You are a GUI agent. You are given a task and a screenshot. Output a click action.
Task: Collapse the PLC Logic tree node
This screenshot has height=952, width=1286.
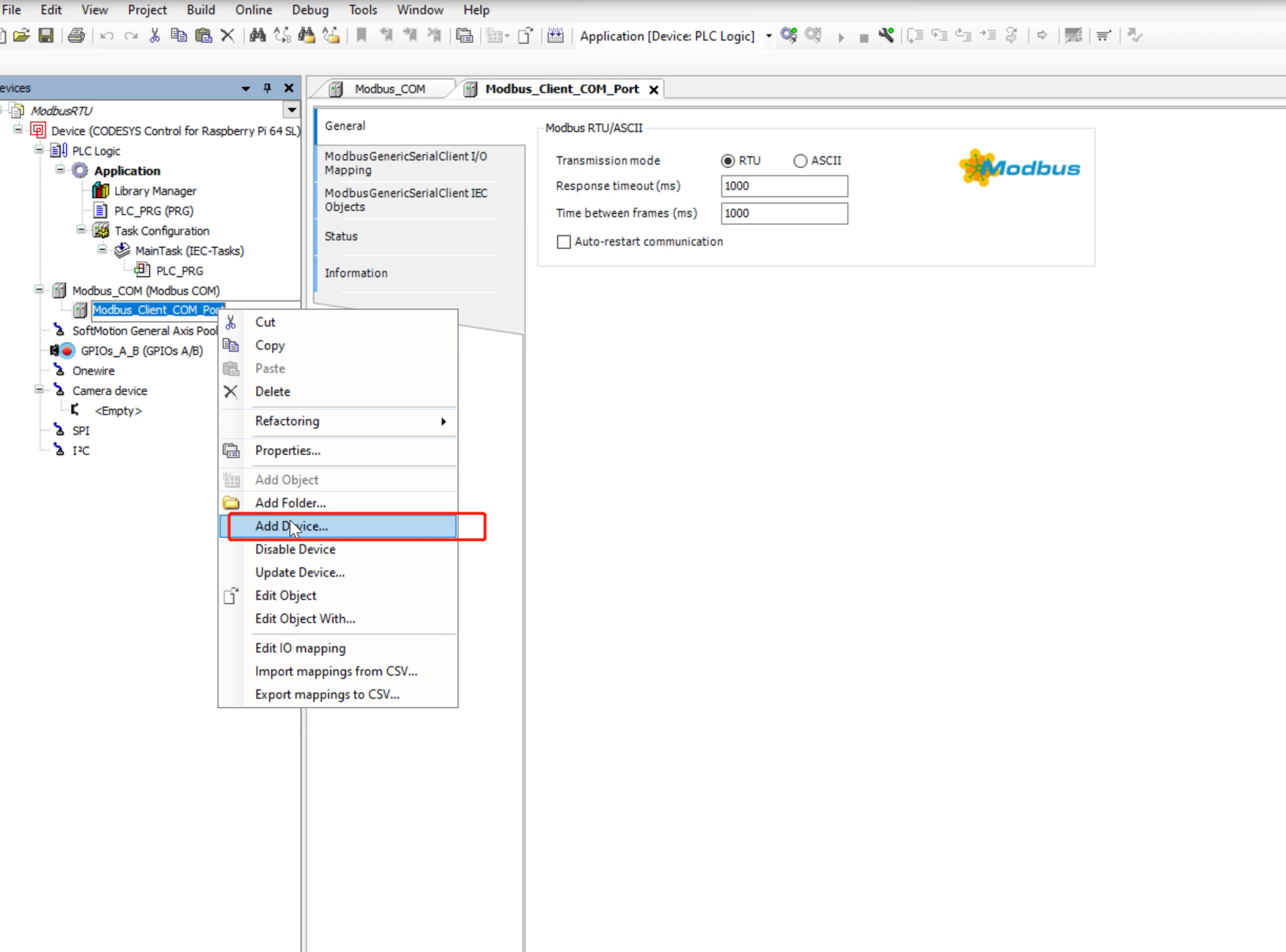[39, 150]
